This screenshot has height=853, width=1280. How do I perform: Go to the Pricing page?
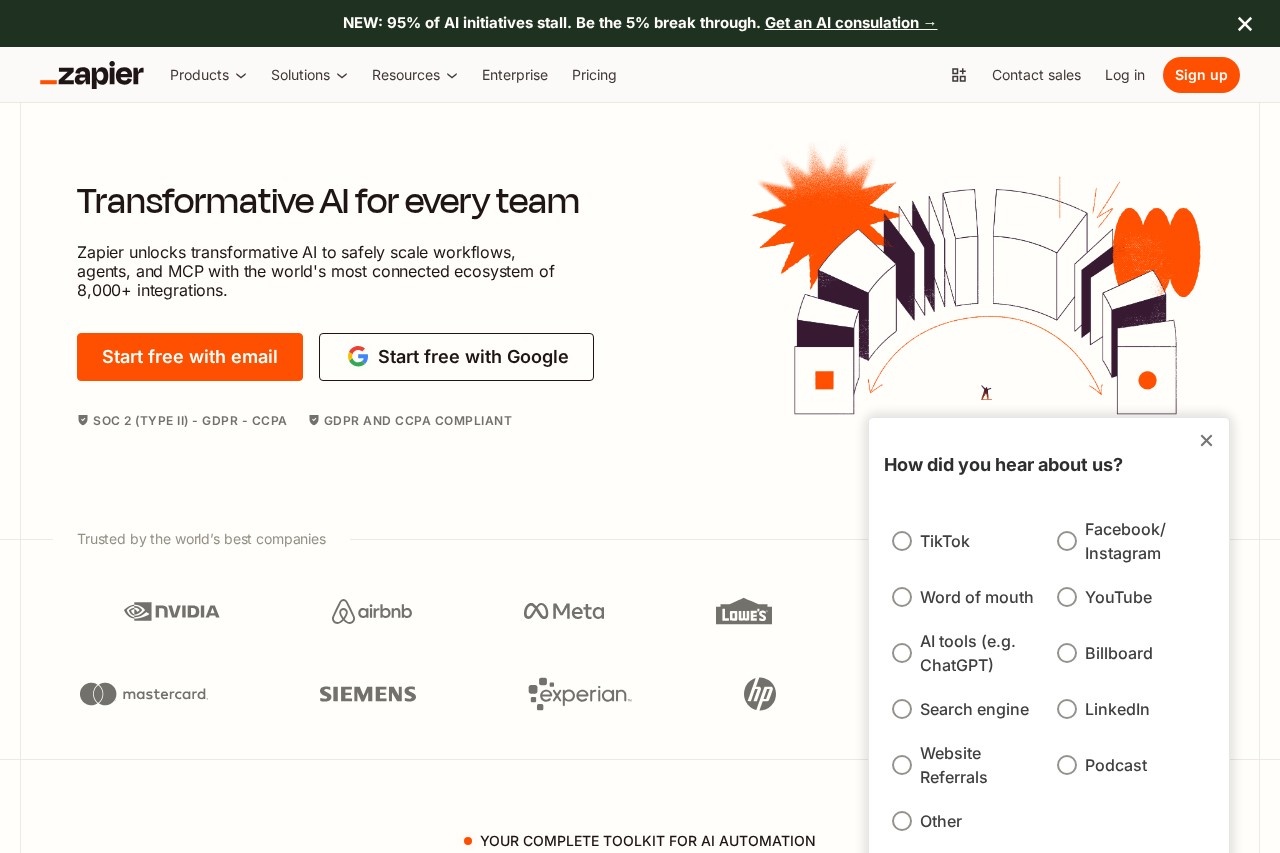click(x=594, y=75)
